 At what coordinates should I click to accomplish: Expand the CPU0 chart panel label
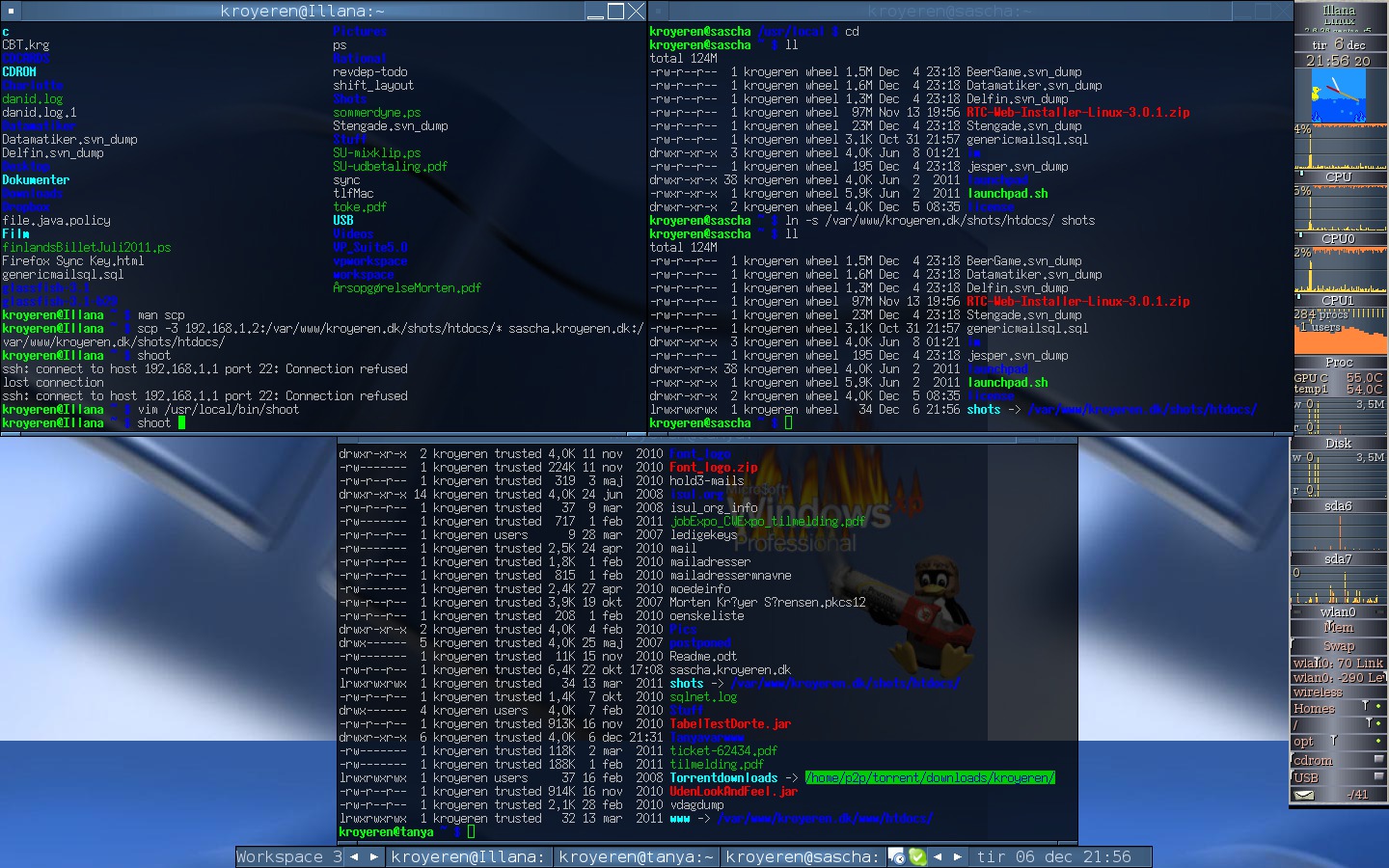coord(1338,238)
